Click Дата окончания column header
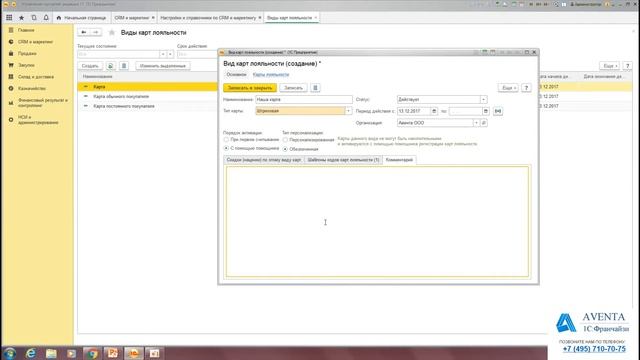Viewport: 640px width, 360px height. point(603,76)
